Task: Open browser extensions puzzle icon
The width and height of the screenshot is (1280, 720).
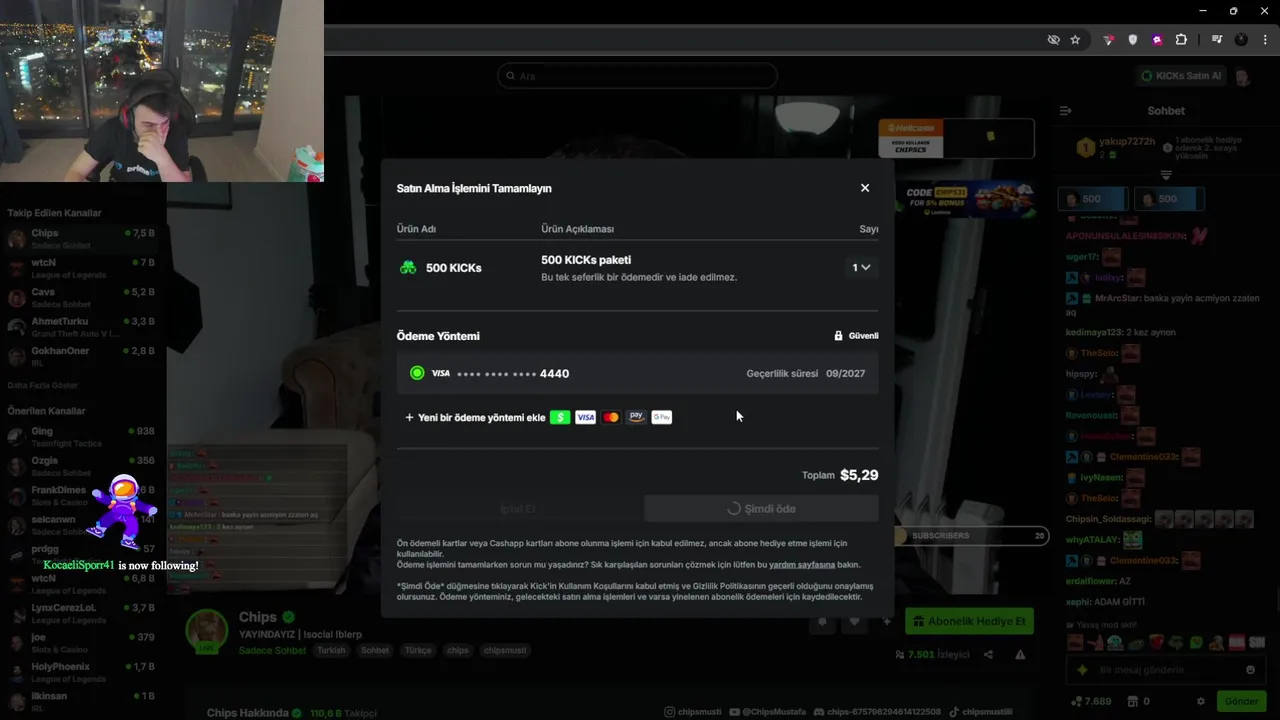Action: [1181, 40]
